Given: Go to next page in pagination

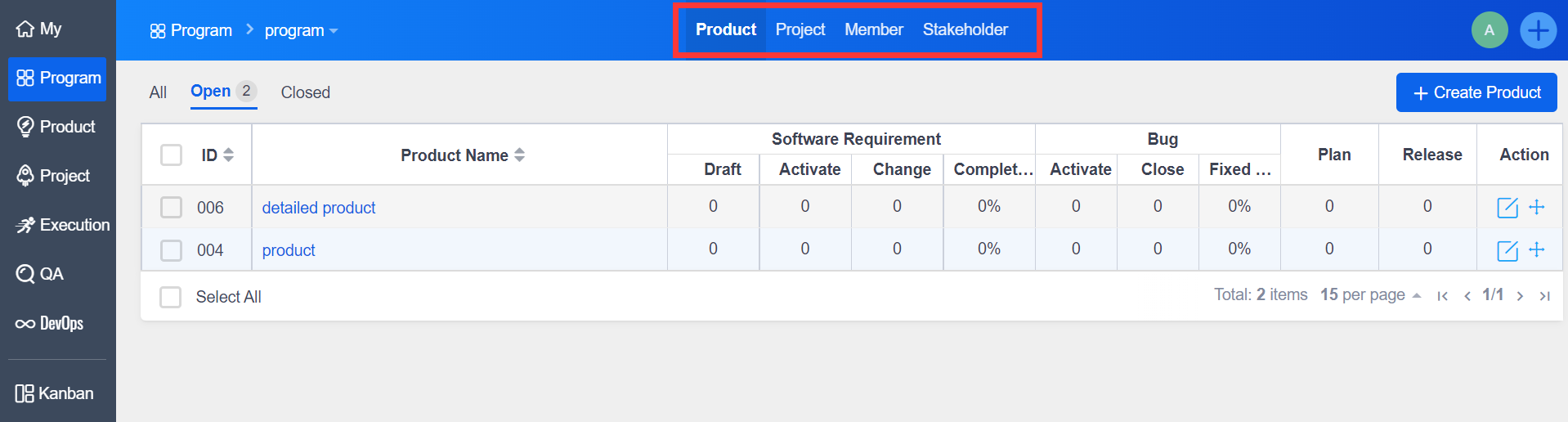Looking at the screenshot, I should click(x=1520, y=296).
